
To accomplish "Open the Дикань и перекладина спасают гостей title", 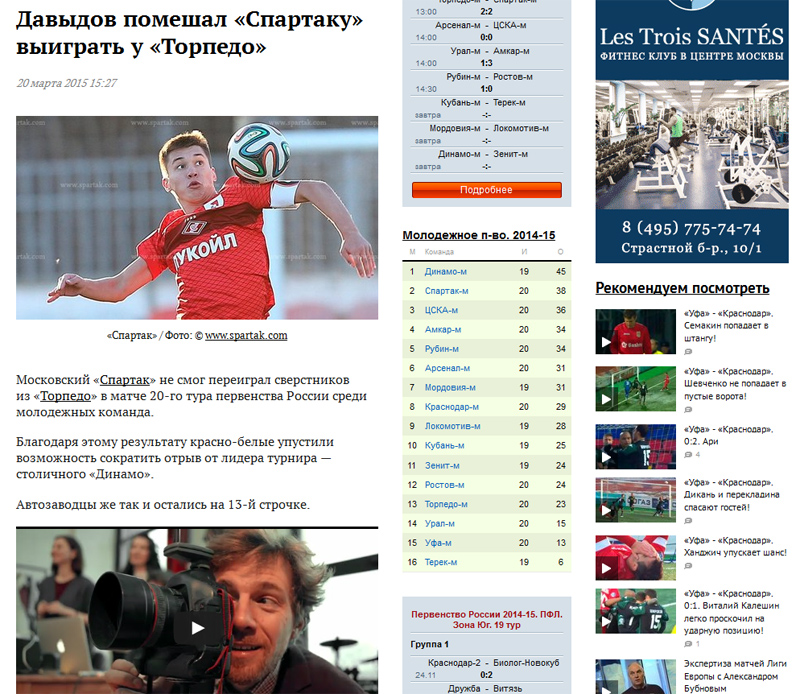I will click(732, 495).
